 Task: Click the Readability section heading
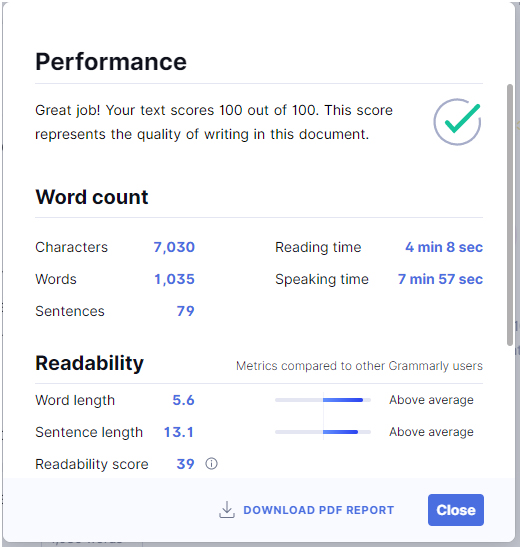pyautogui.click(x=90, y=363)
